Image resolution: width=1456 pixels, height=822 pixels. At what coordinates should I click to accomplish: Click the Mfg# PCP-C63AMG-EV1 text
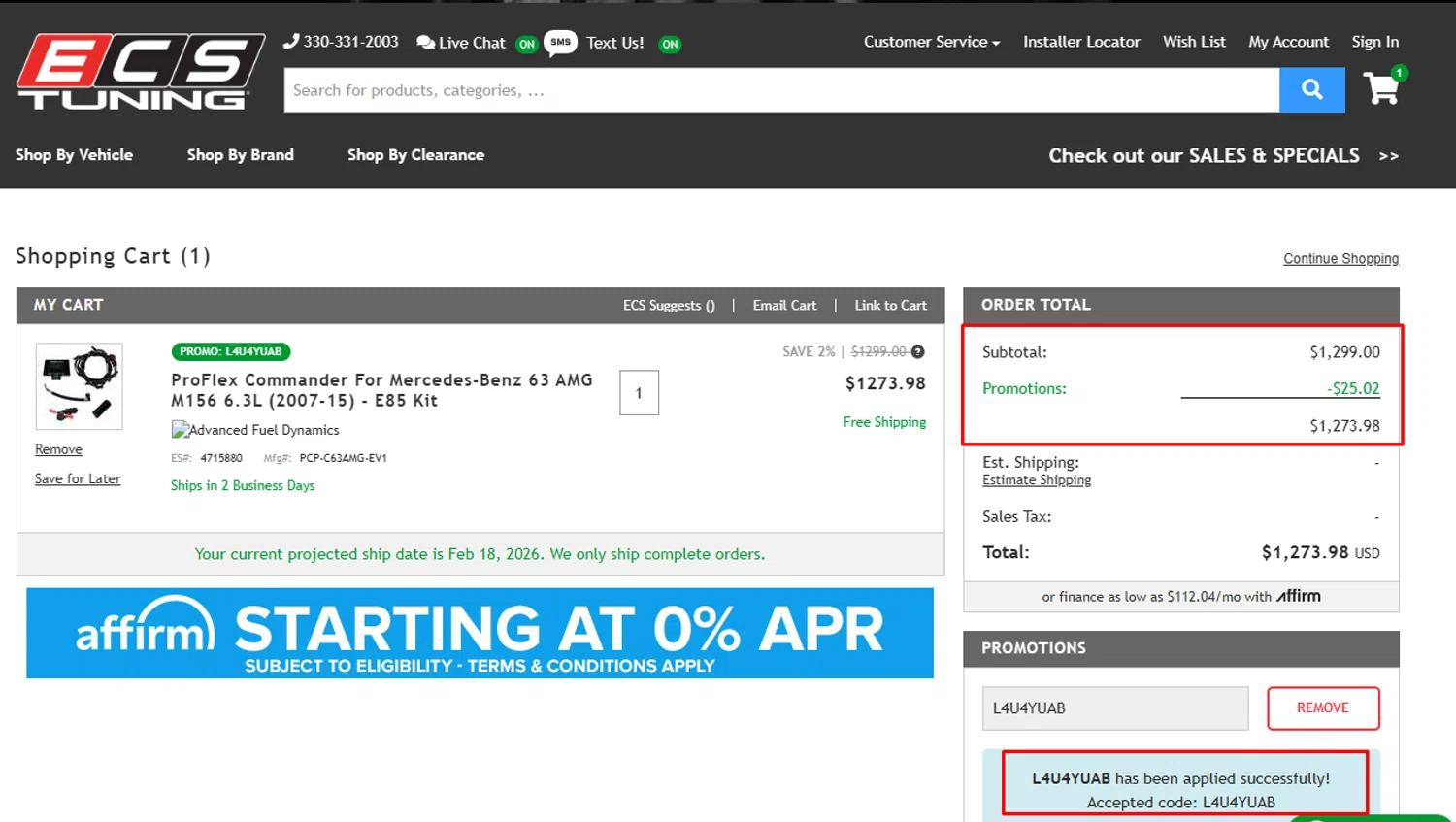point(325,458)
